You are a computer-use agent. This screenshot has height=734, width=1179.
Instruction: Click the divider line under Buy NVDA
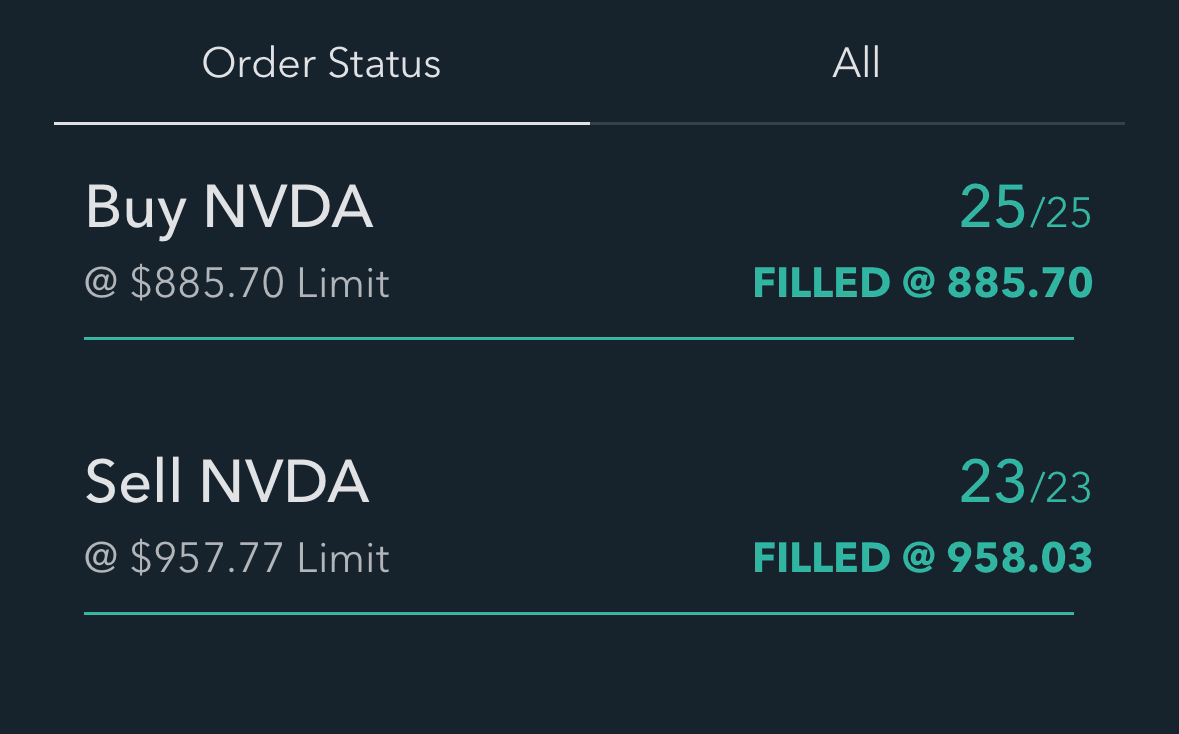click(x=580, y=340)
